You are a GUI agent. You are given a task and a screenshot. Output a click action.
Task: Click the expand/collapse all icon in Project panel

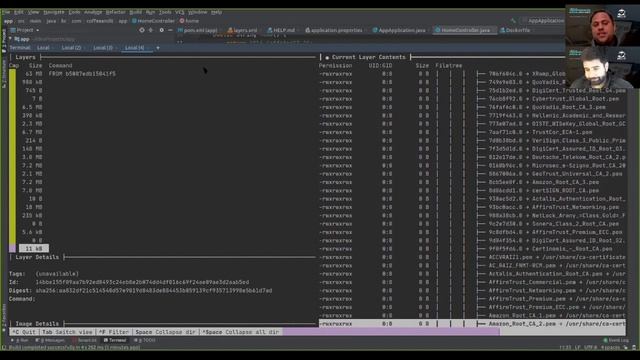tap(151, 30)
